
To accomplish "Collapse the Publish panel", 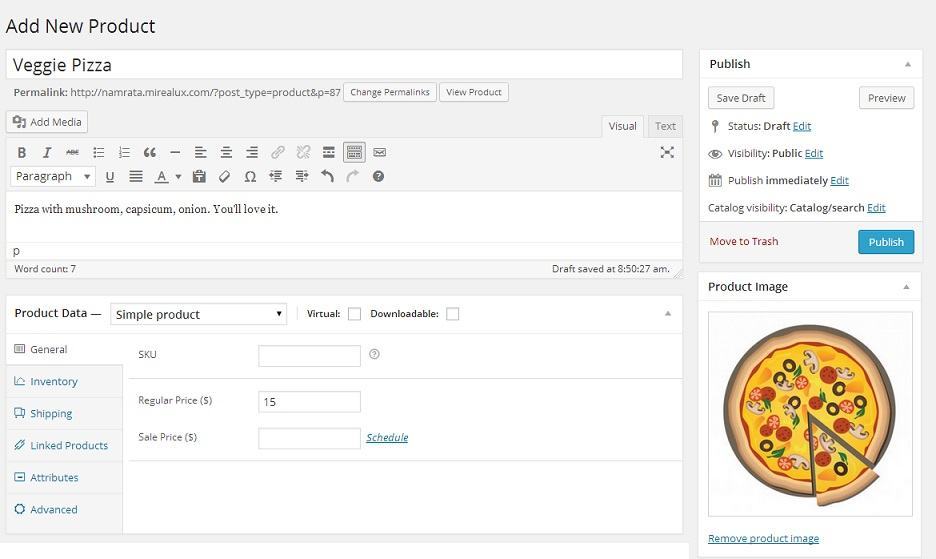I will click(907, 64).
